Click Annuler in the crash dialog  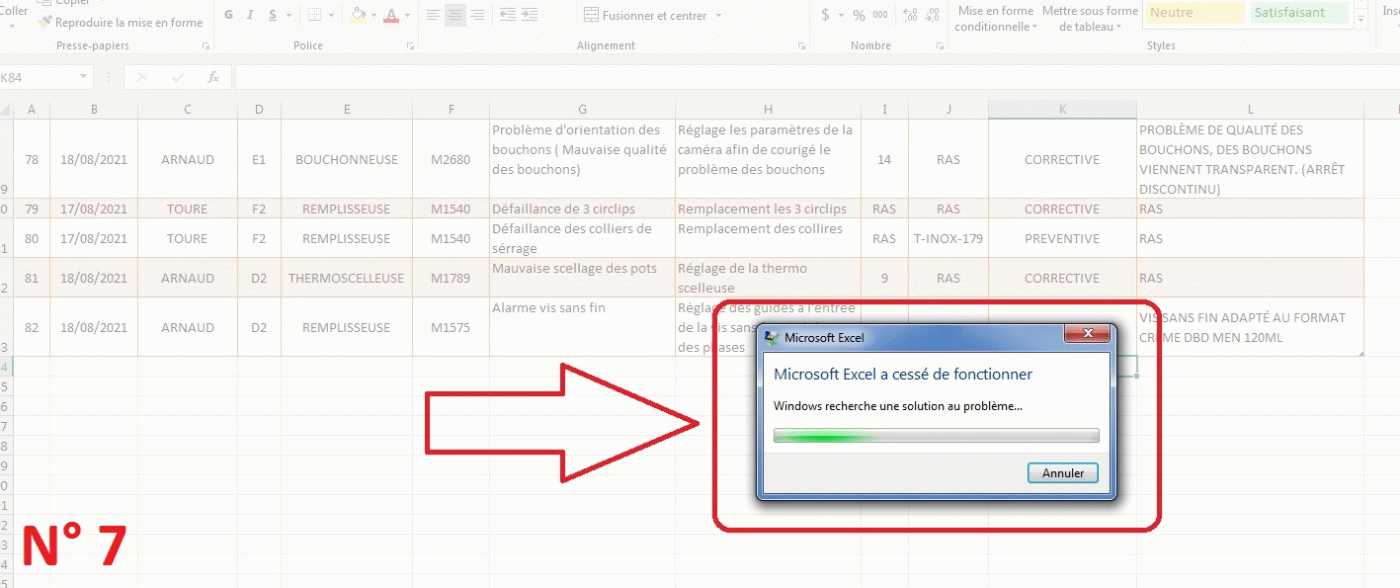click(x=1063, y=473)
